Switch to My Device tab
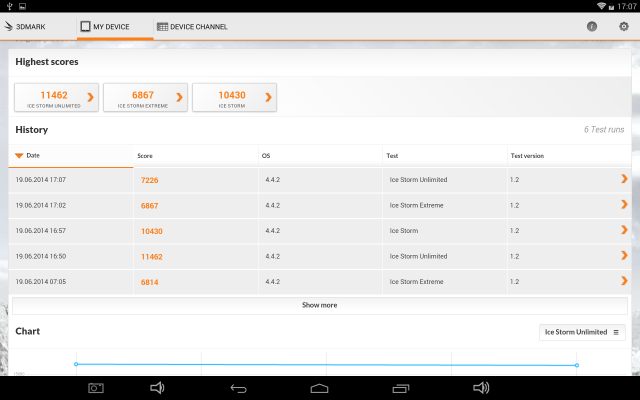This screenshot has width=640, height=400. click(115, 27)
